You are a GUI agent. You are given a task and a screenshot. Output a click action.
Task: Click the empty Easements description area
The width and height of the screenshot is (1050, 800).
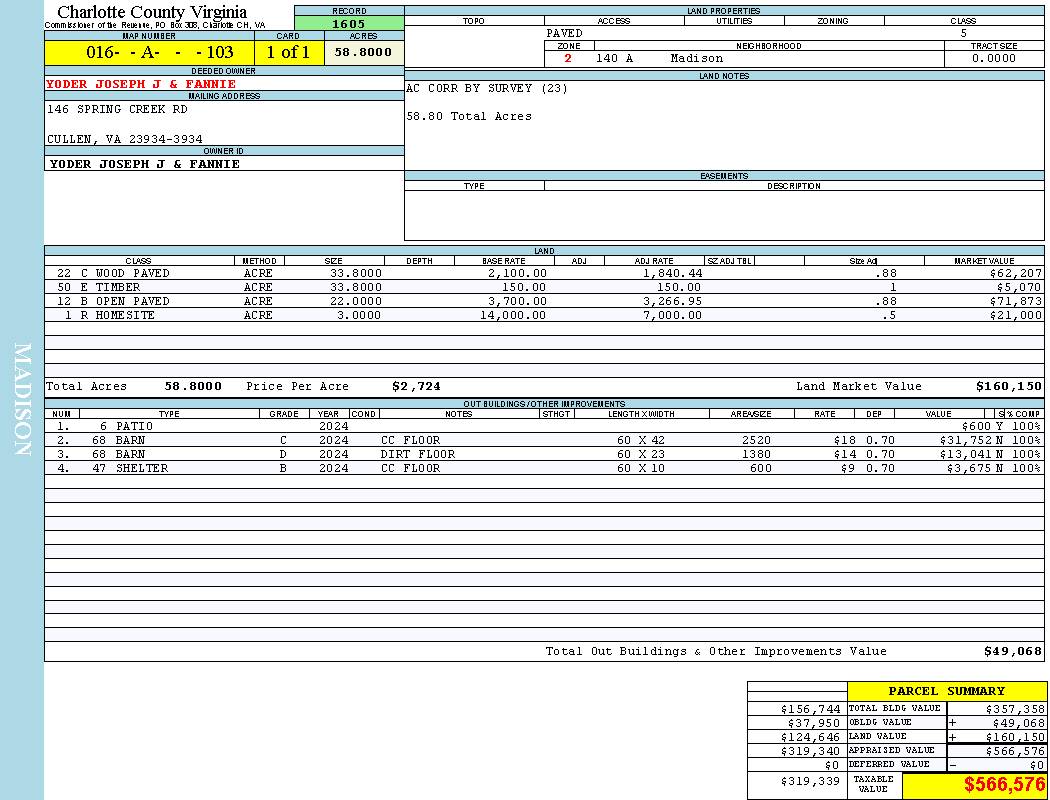coord(793,214)
